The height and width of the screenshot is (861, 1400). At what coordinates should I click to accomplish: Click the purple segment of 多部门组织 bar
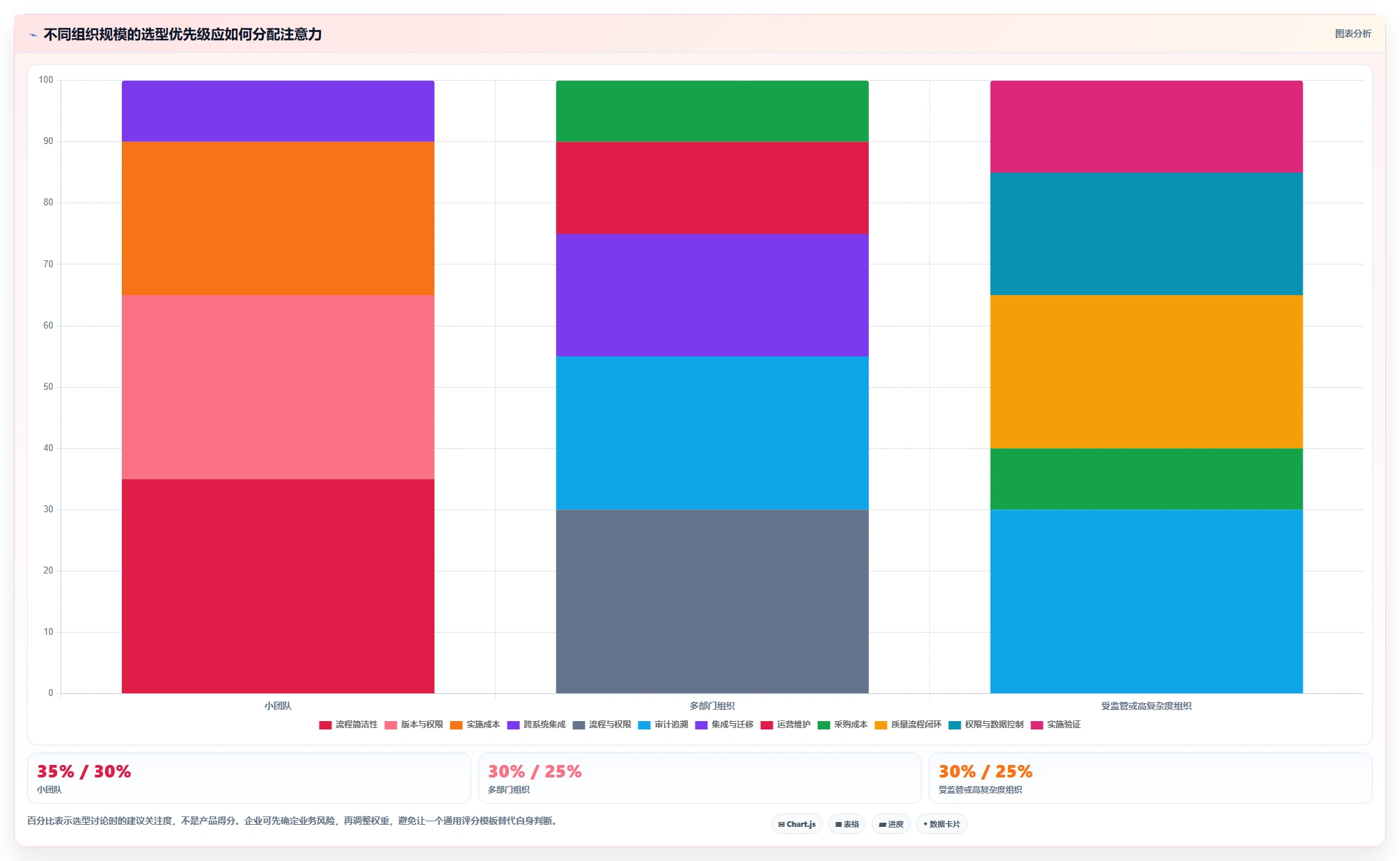coord(712,295)
